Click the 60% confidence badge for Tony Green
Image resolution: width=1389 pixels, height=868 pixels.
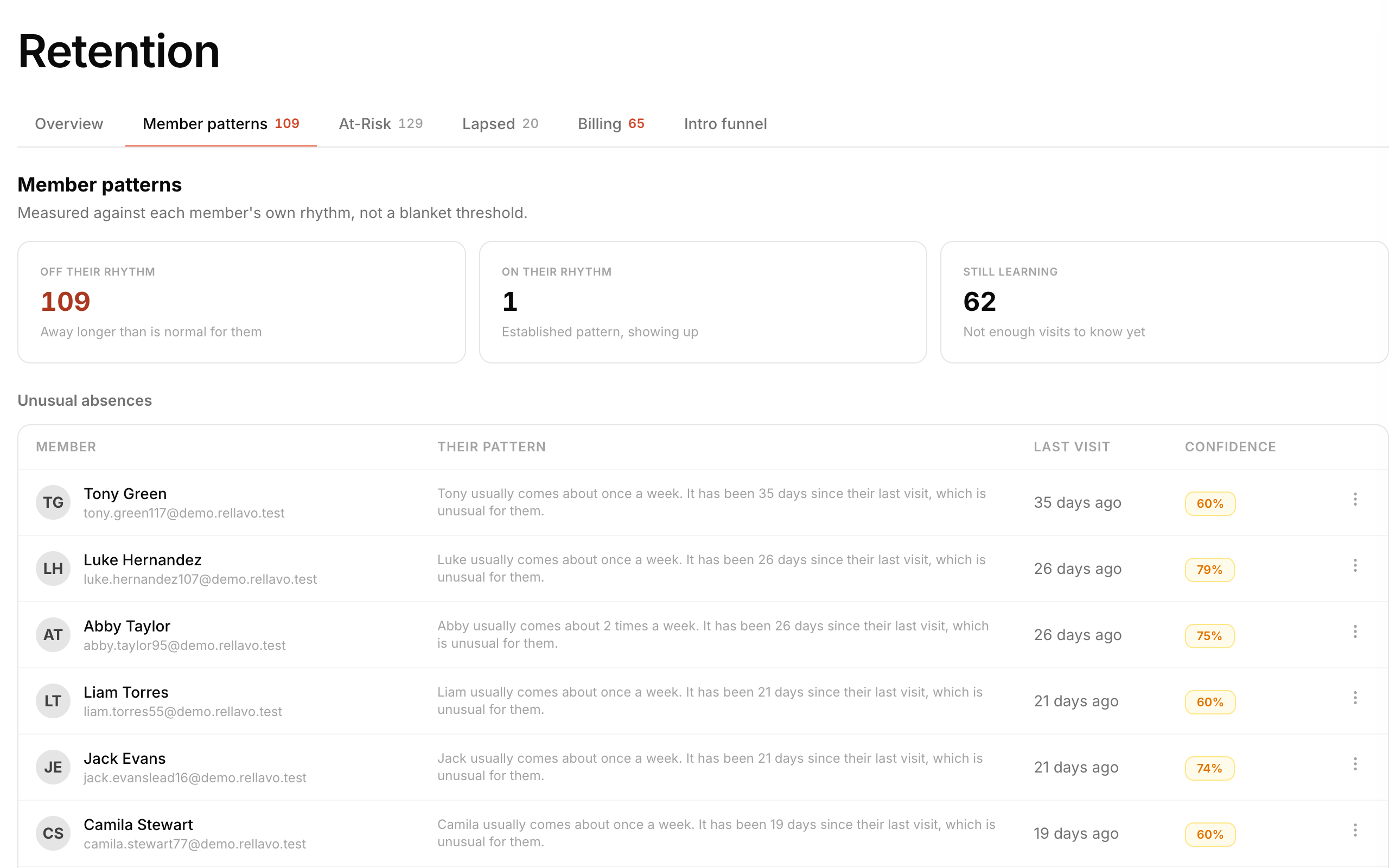1210,503
